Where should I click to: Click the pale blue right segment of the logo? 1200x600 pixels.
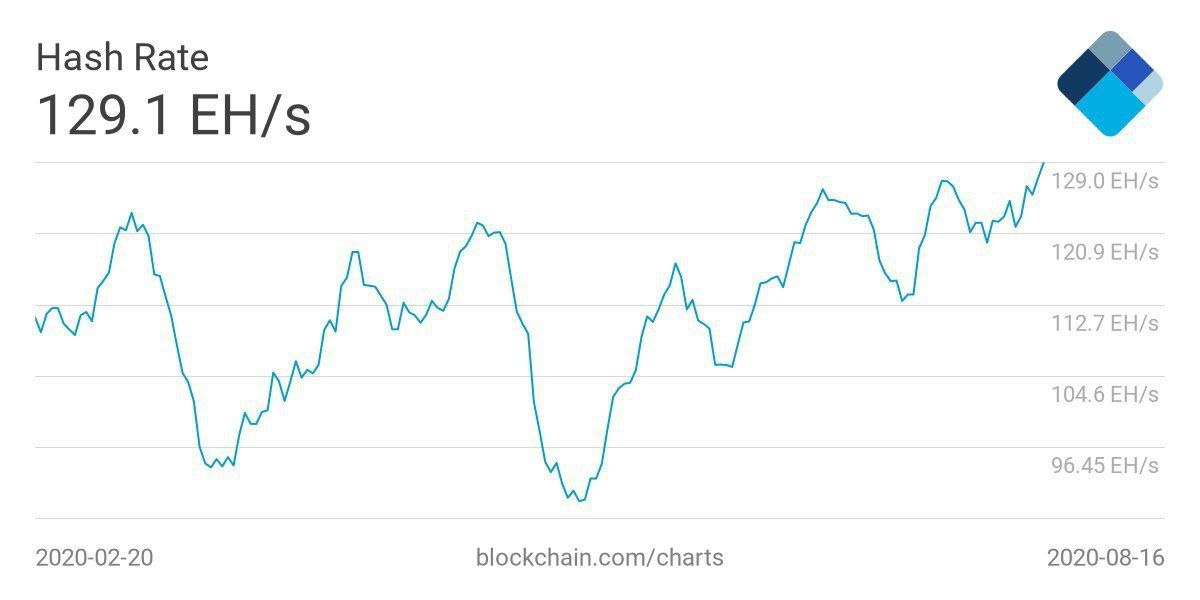(x=1150, y=88)
